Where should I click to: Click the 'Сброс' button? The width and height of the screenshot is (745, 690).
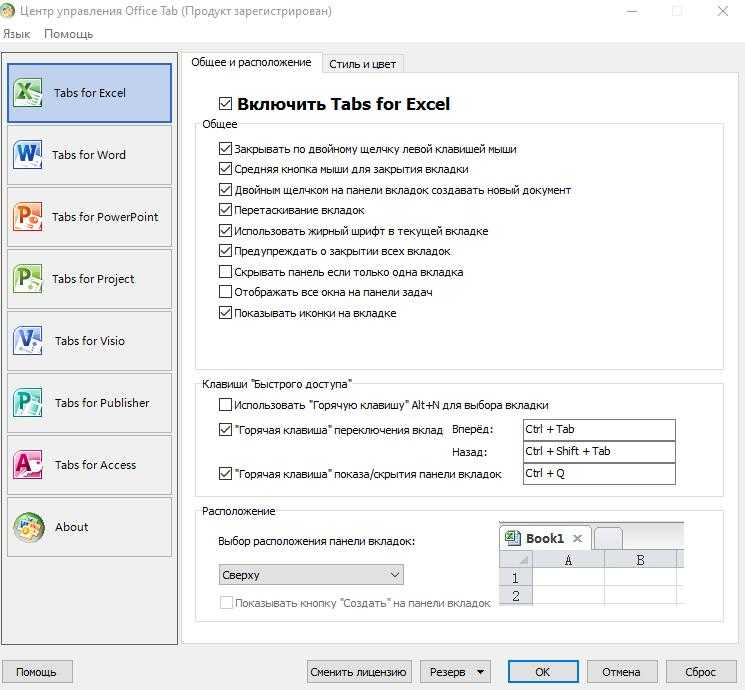click(x=701, y=672)
